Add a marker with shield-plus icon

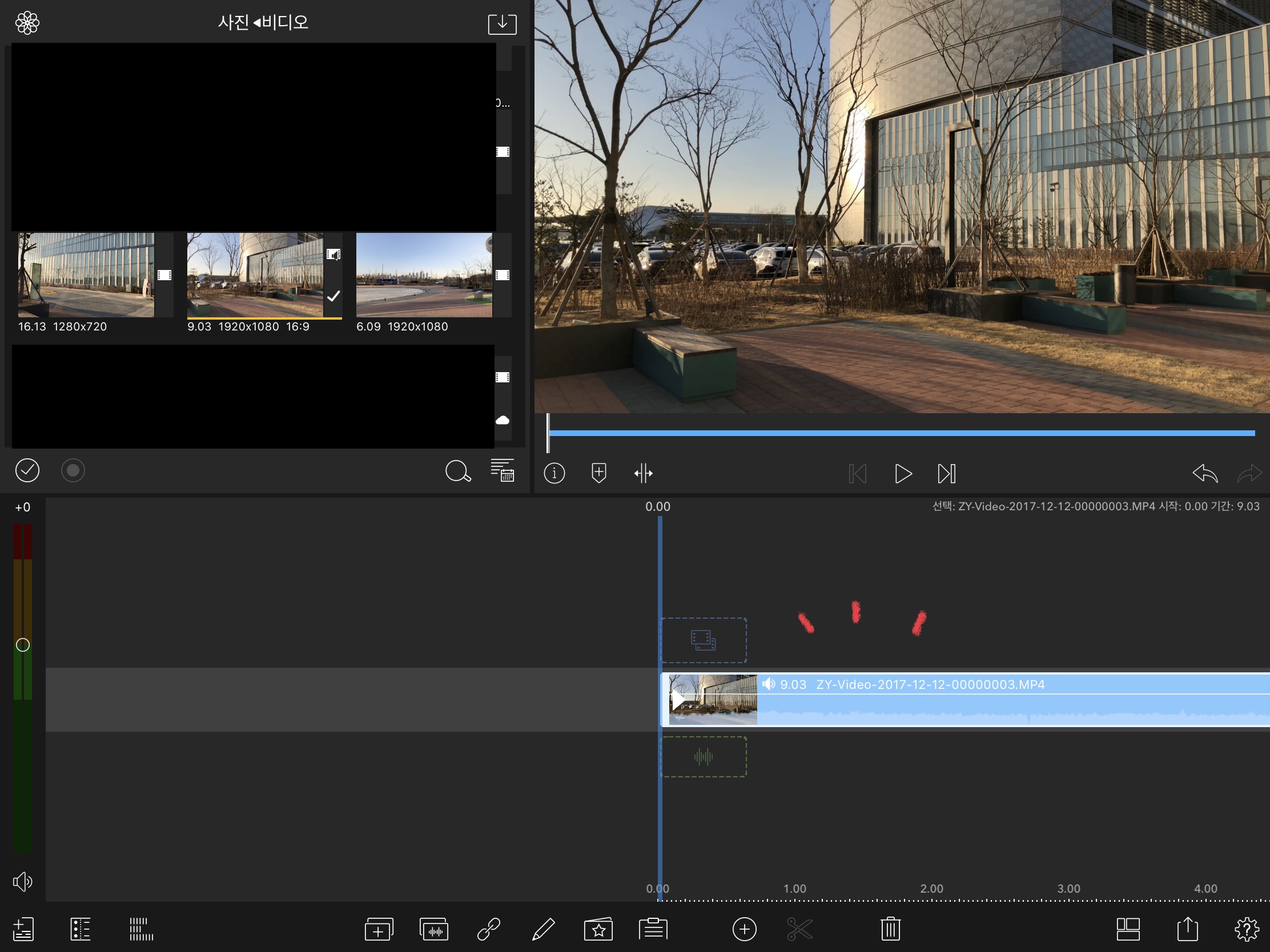tap(599, 473)
